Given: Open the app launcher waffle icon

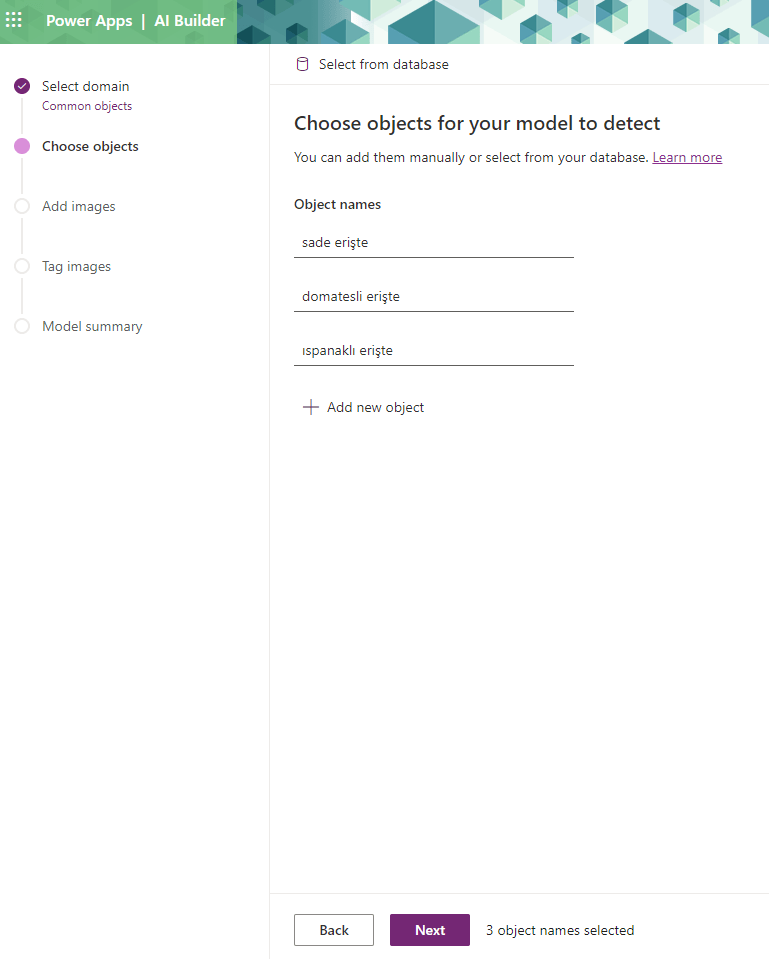Looking at the screenshot, I should pos(14,21).
